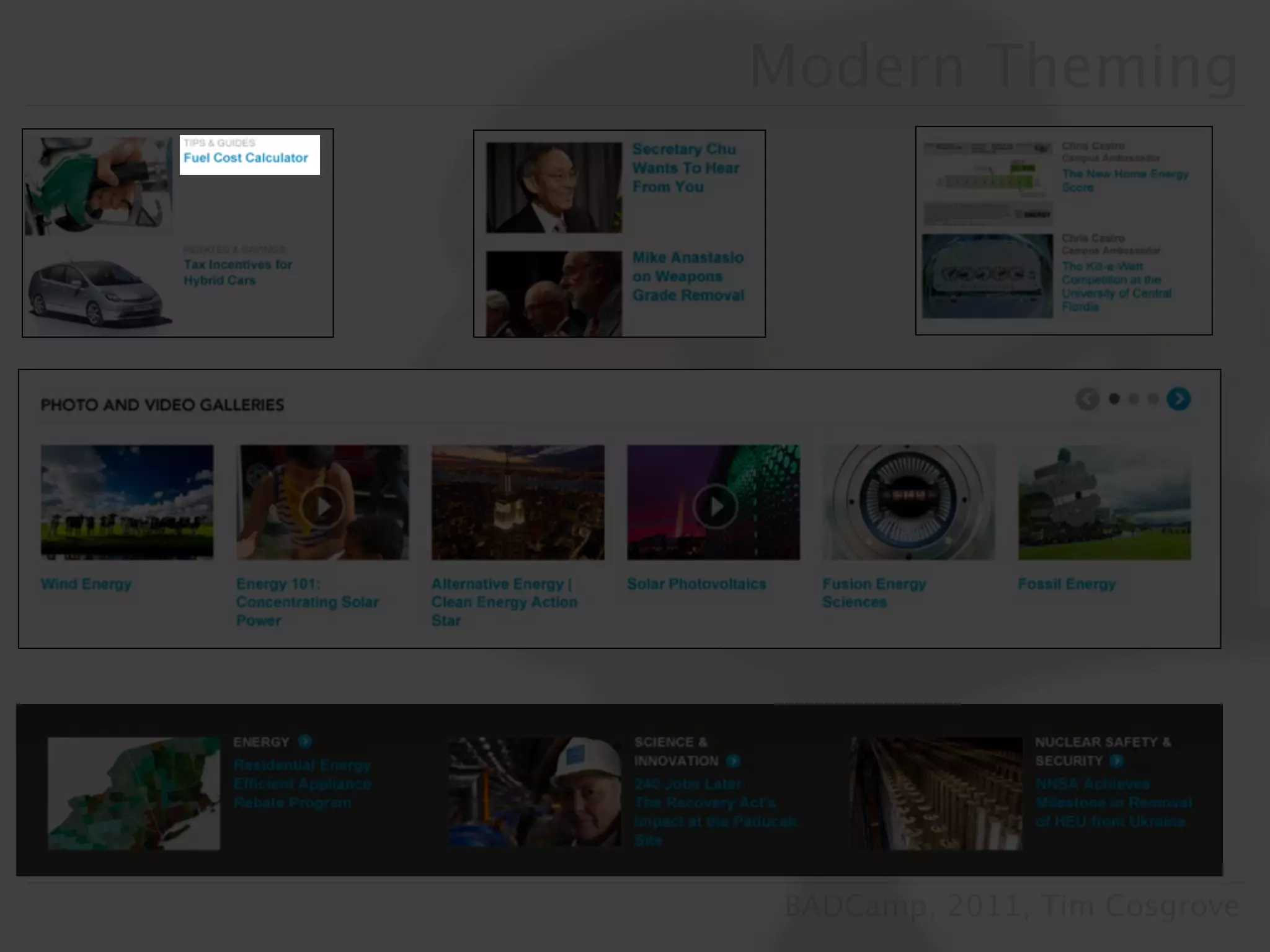Viewport: 1270px width, 952px height.
Task: Click the 'PHOTO AND VIDEO GALLERIES' heading
Action: click(x=162, y=405)
